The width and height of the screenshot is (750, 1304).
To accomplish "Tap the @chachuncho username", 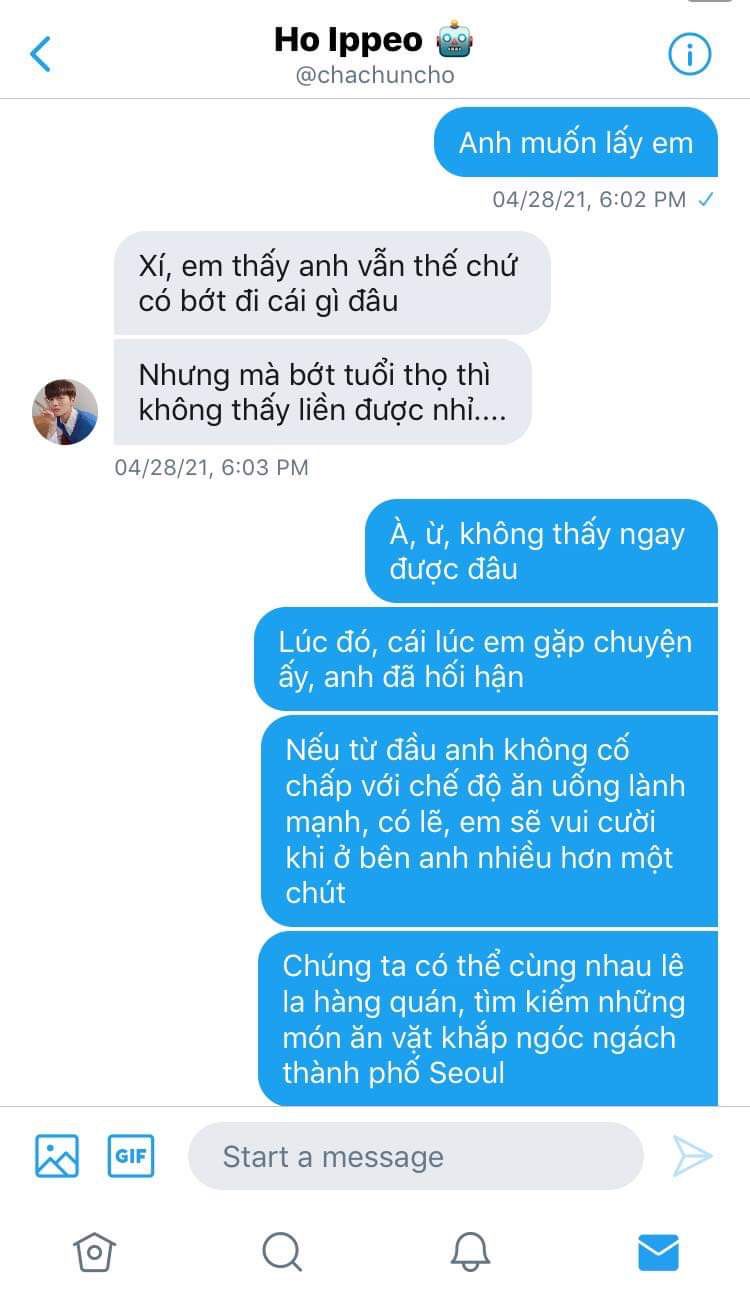I will (375, 76).
